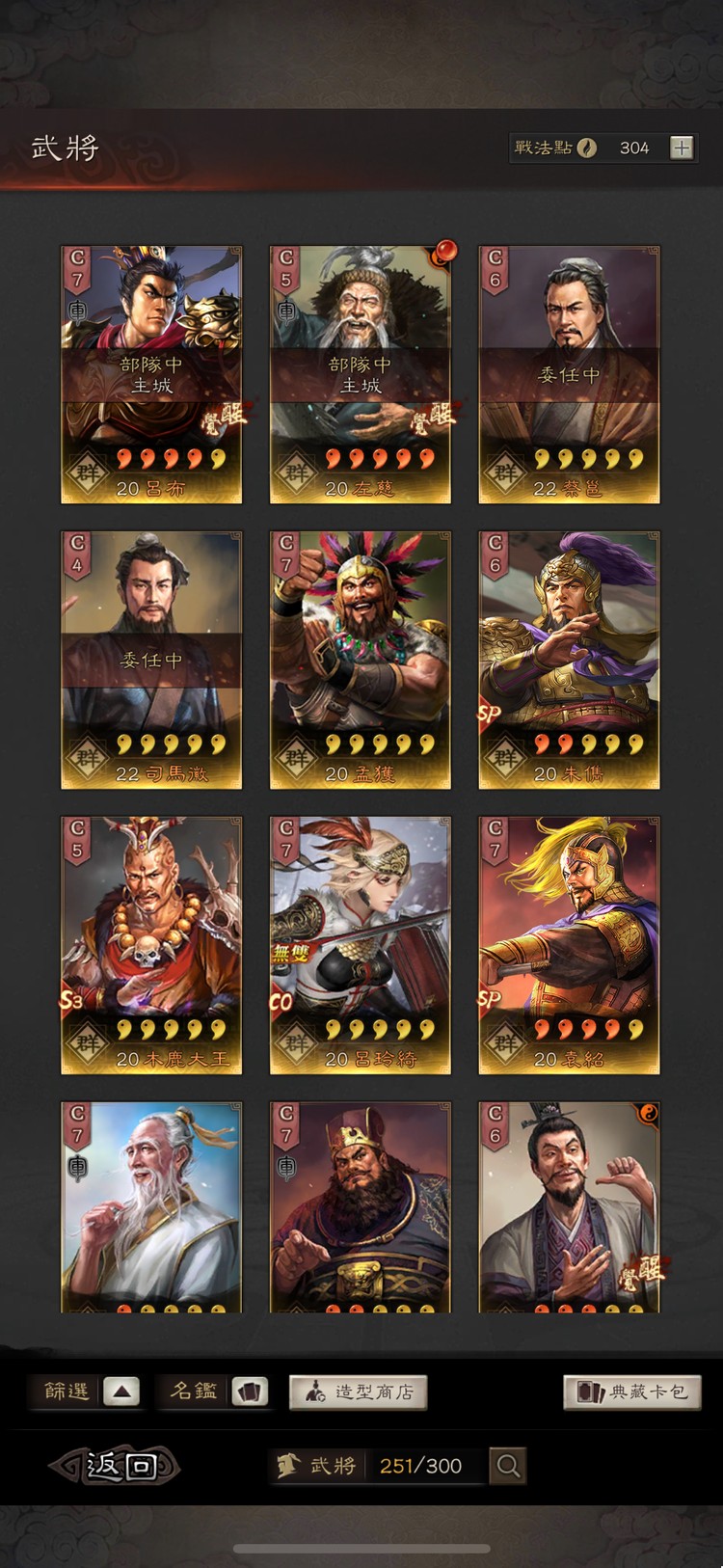Tap the plus icon beside 戰法點 304

coord(682,148)
